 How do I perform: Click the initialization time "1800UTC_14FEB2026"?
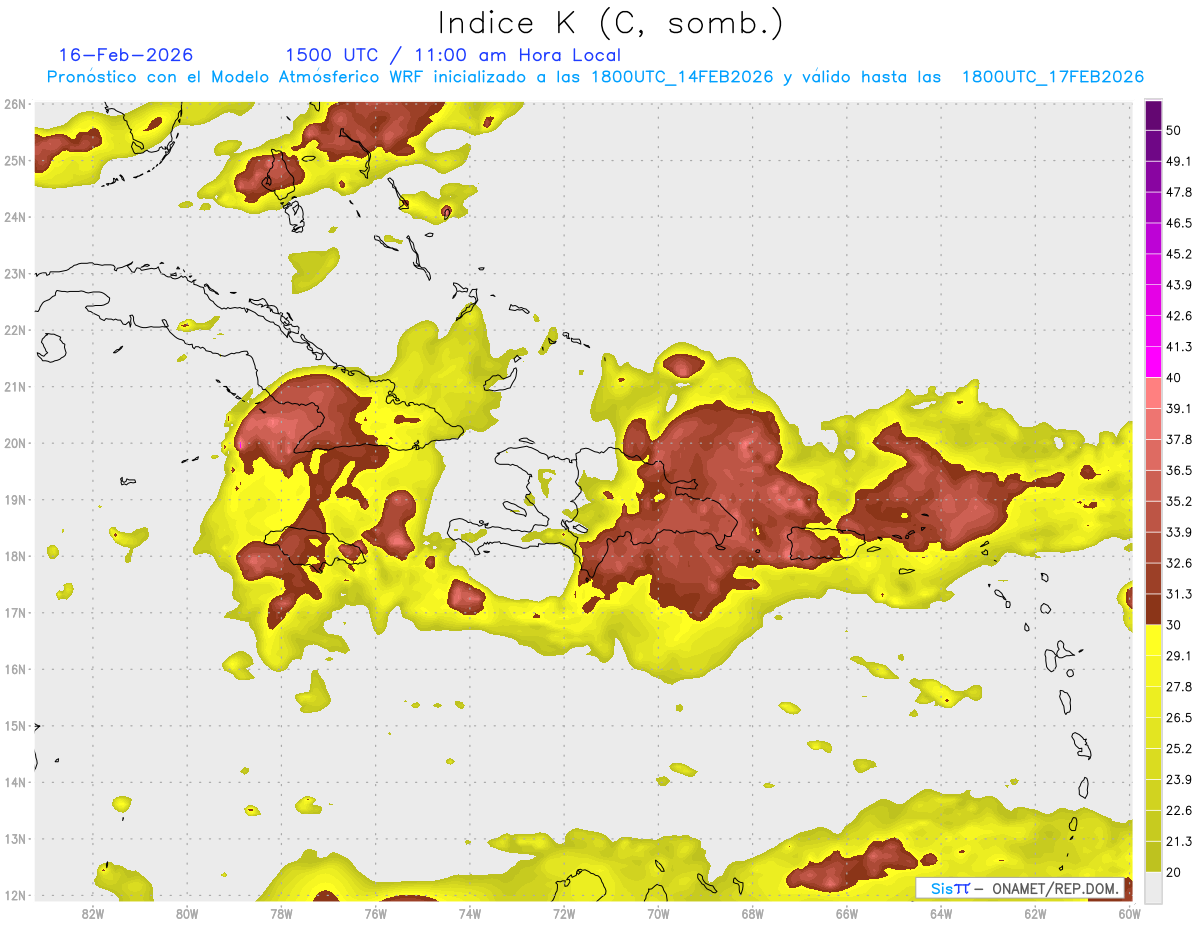click(682, 77)
